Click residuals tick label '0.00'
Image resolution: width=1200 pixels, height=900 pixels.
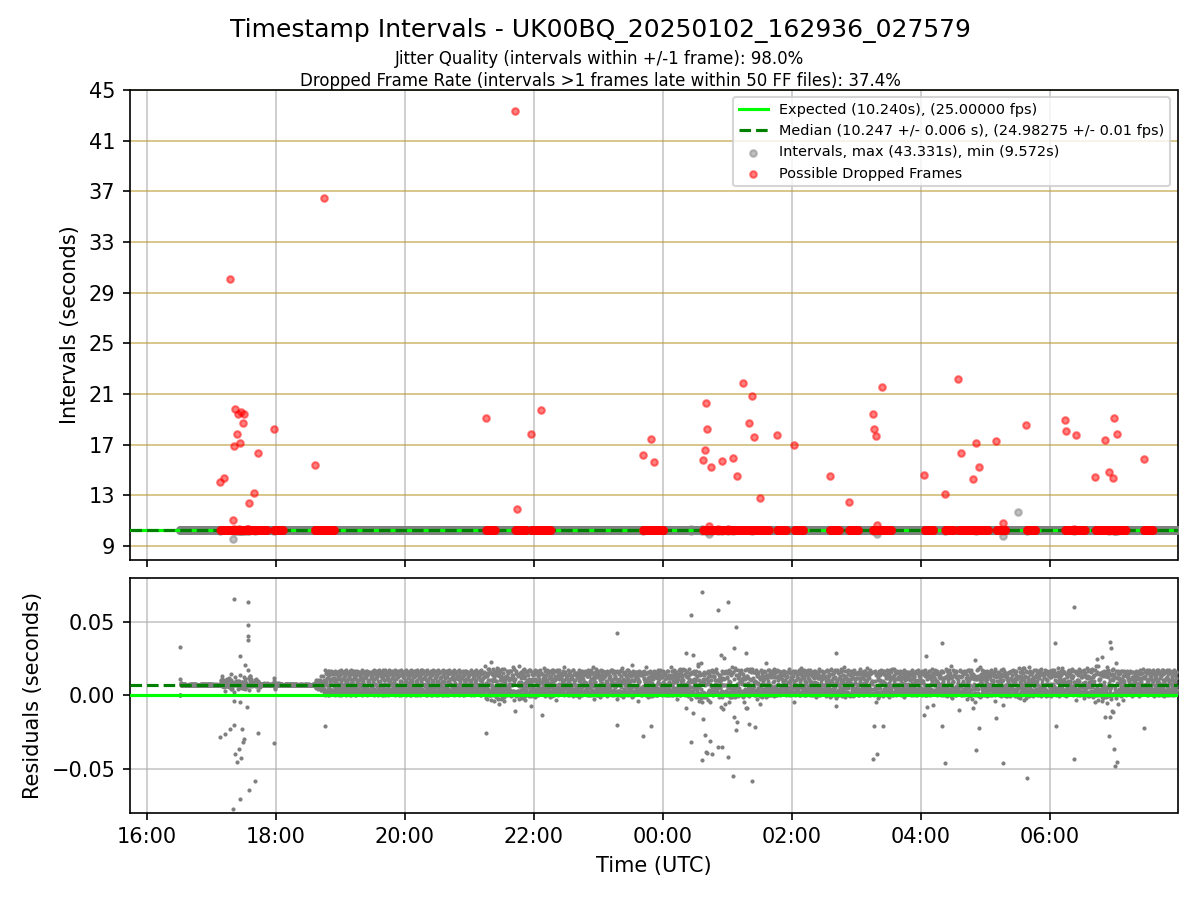pyautogui.click(x=93, y=695)
